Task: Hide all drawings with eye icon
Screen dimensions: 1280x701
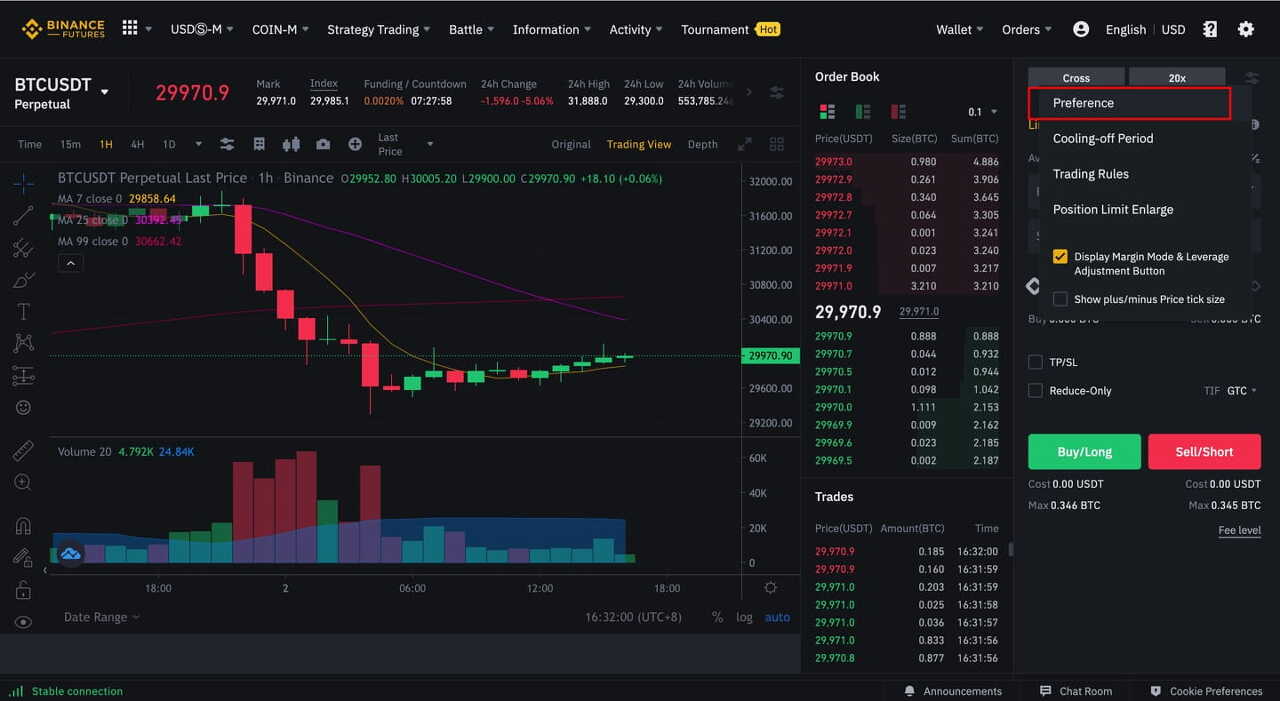Action: click(x=23, y=622)
